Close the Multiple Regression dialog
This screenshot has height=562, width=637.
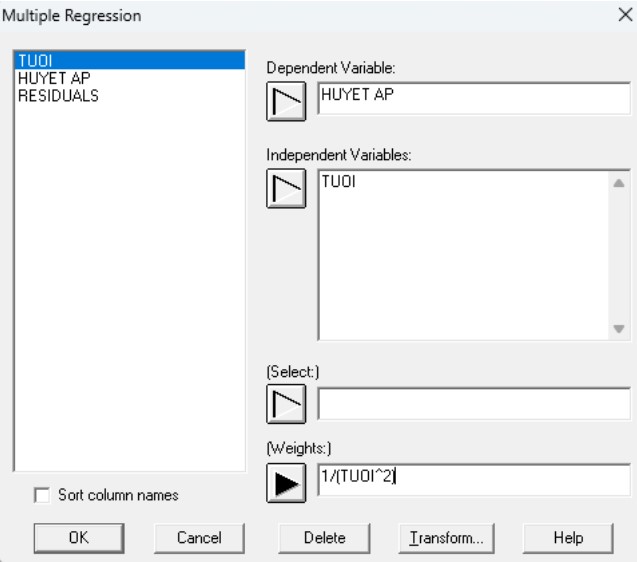click(x=625, y=16)
